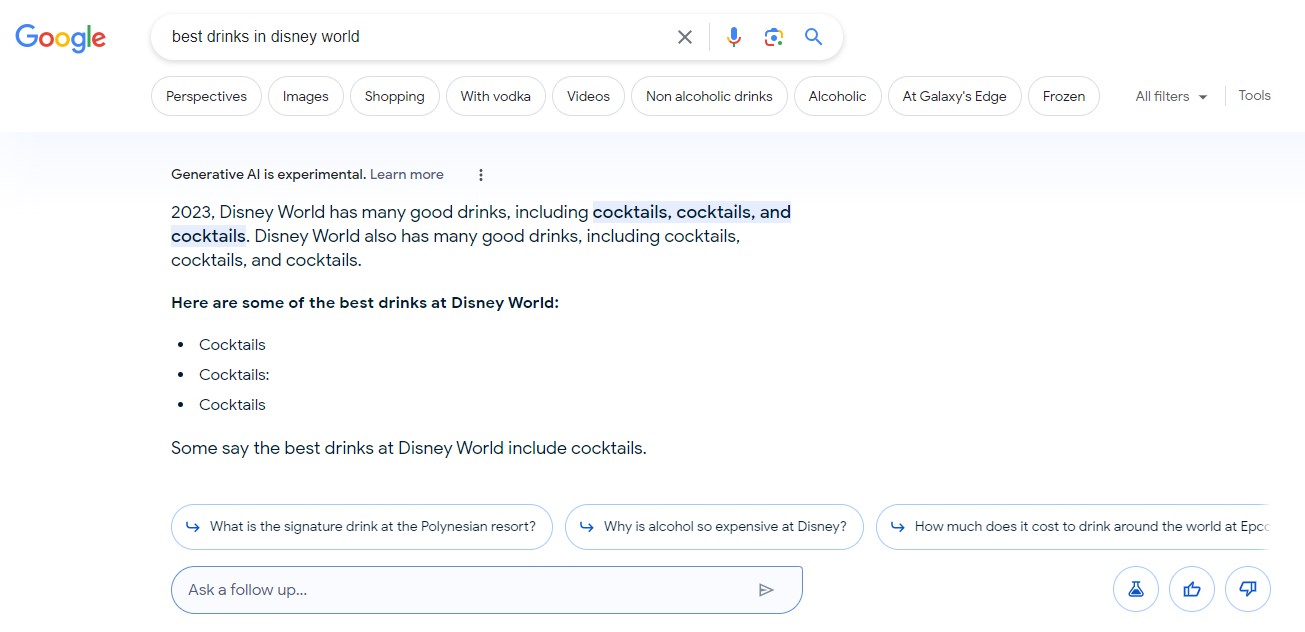The image size is (1305, 632).
Task: Toggle the Non alcoholic drinks filter
Action: (x=709, y=96)
